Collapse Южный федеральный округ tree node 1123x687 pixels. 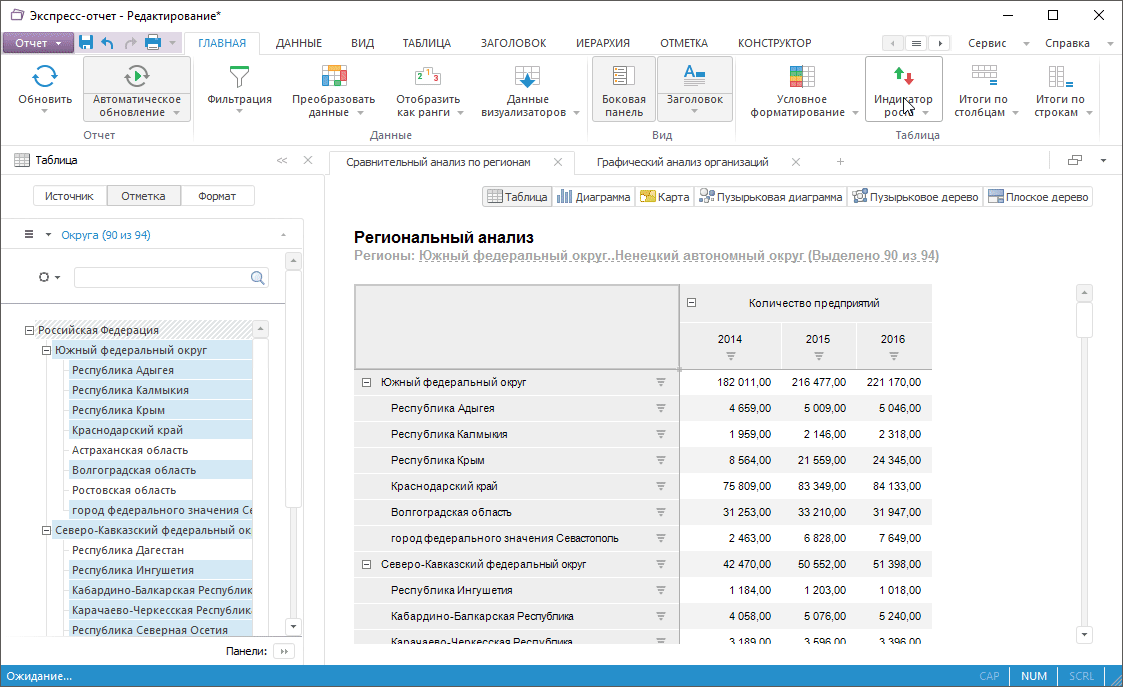46,351
